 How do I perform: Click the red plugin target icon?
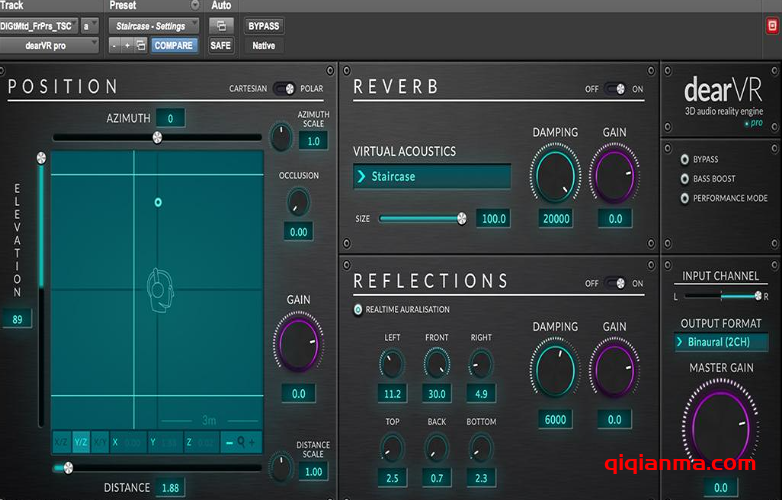coord(770,31)
